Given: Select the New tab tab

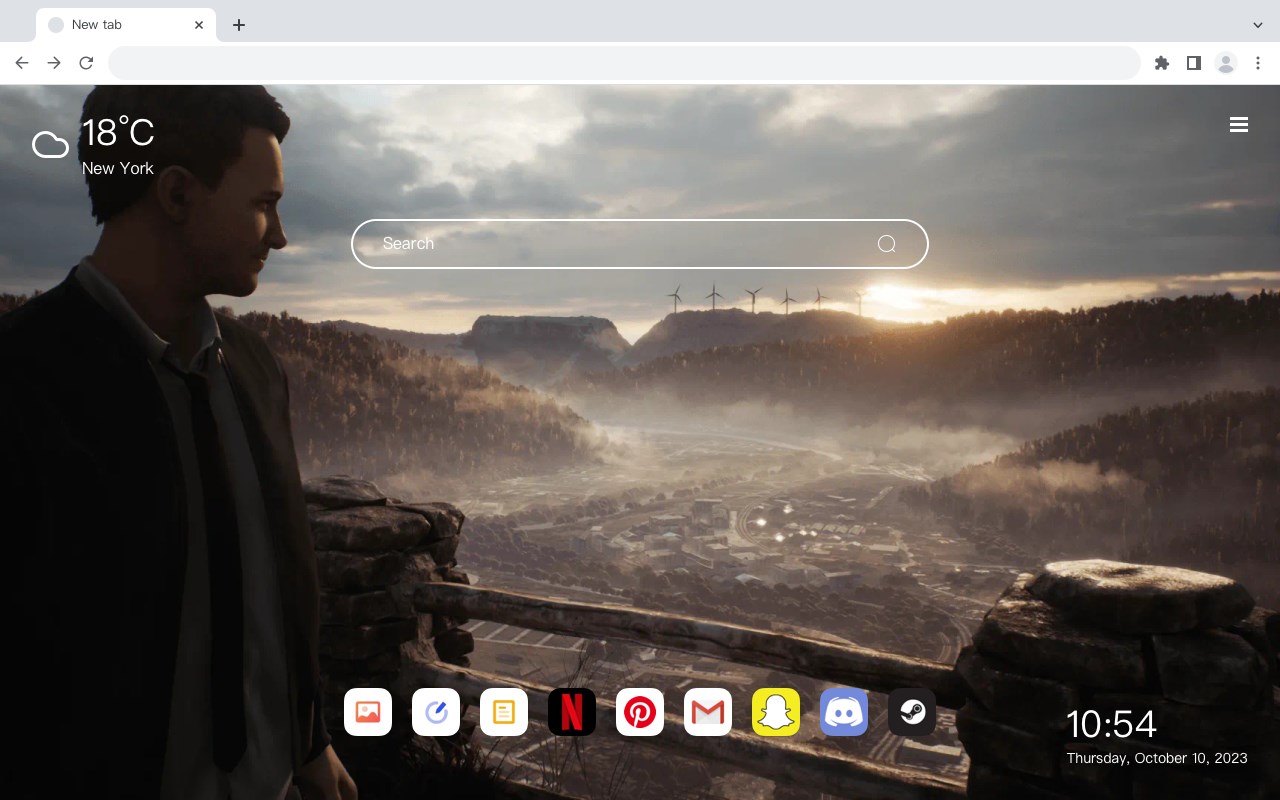Looking at the screenshot, I should click(126, 25).
